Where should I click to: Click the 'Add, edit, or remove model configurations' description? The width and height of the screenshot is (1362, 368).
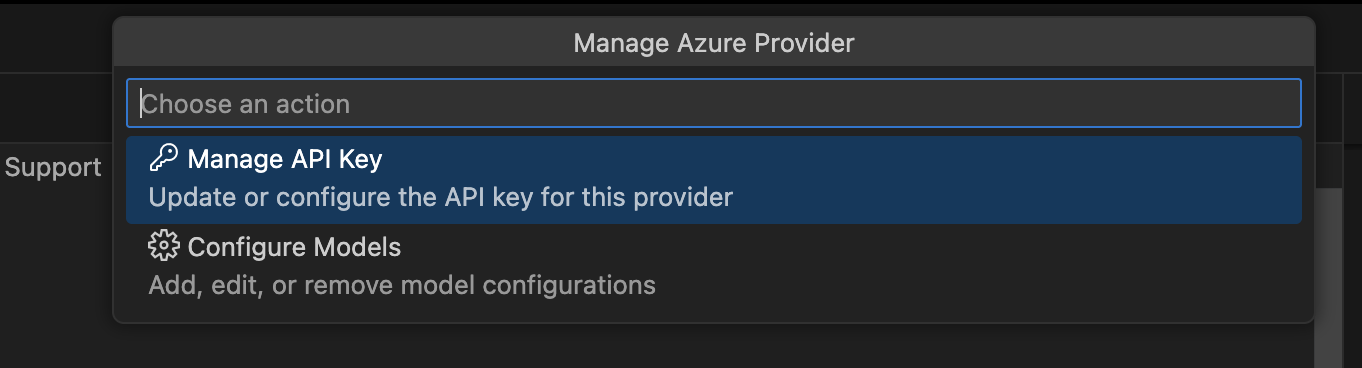tap(402, 285)
